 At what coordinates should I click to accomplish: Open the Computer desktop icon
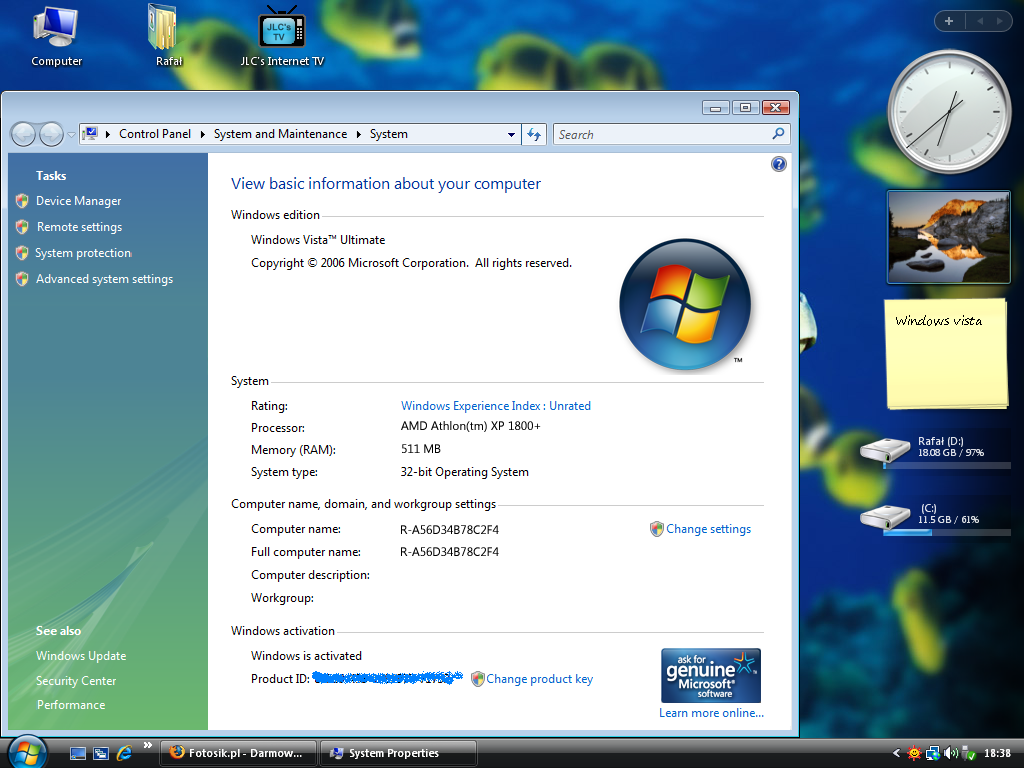tap(56, 37)
